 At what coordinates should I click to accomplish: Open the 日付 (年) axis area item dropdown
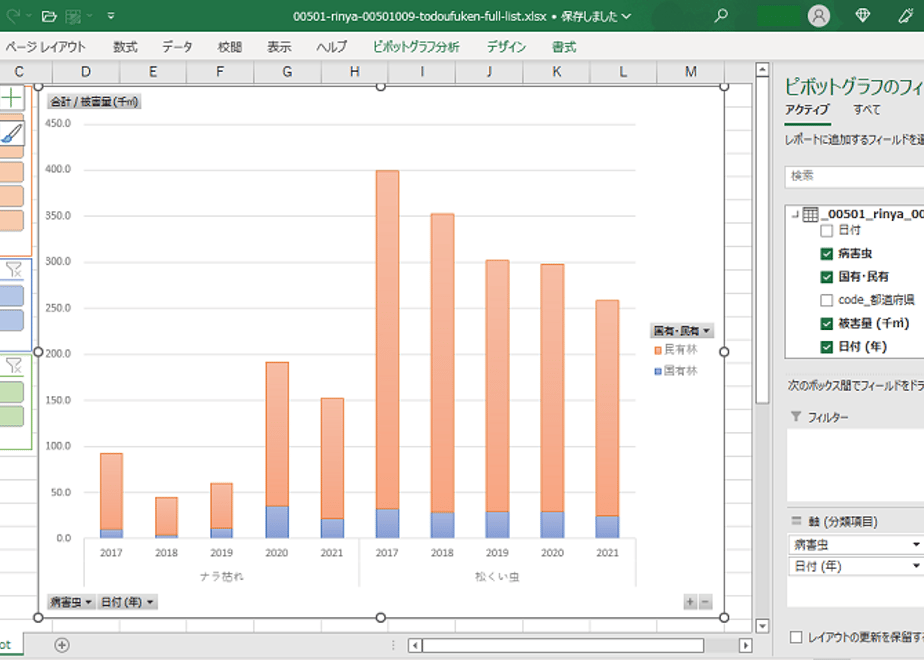click(x=916, y=566)
